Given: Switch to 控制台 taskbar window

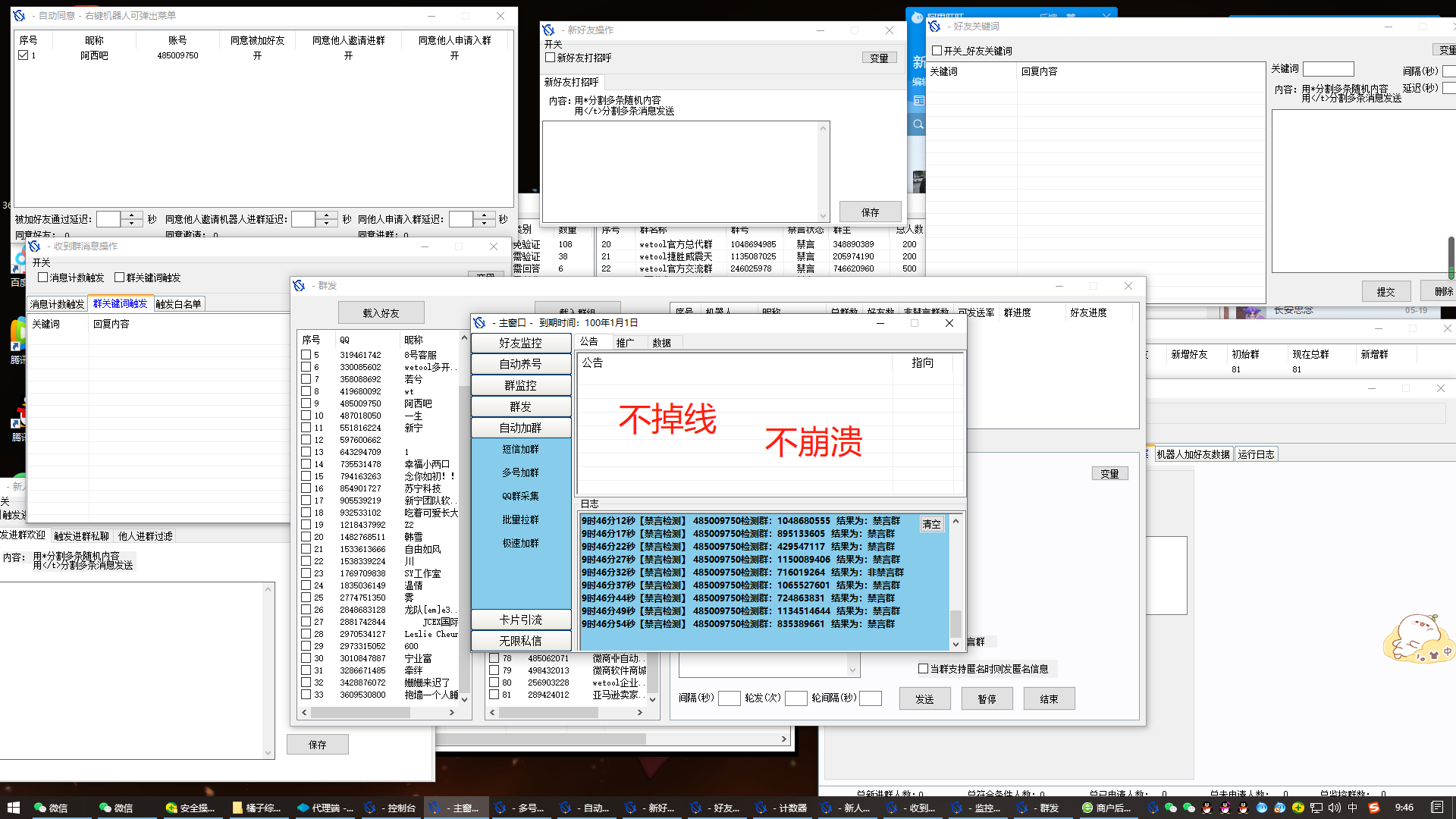Looking at the screenshot, I should tap(390, 808).
